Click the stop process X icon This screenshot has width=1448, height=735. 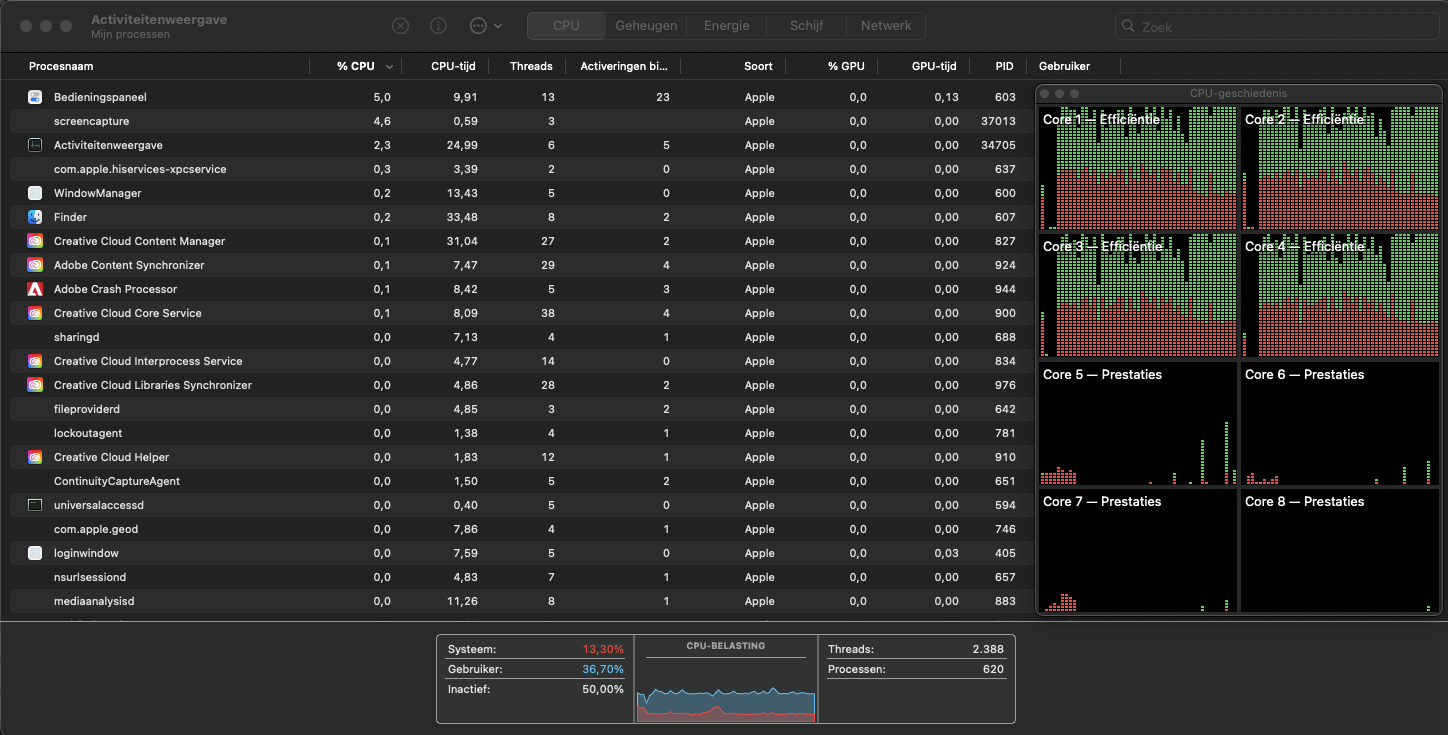pyautogui.click(x=400, y=26)
